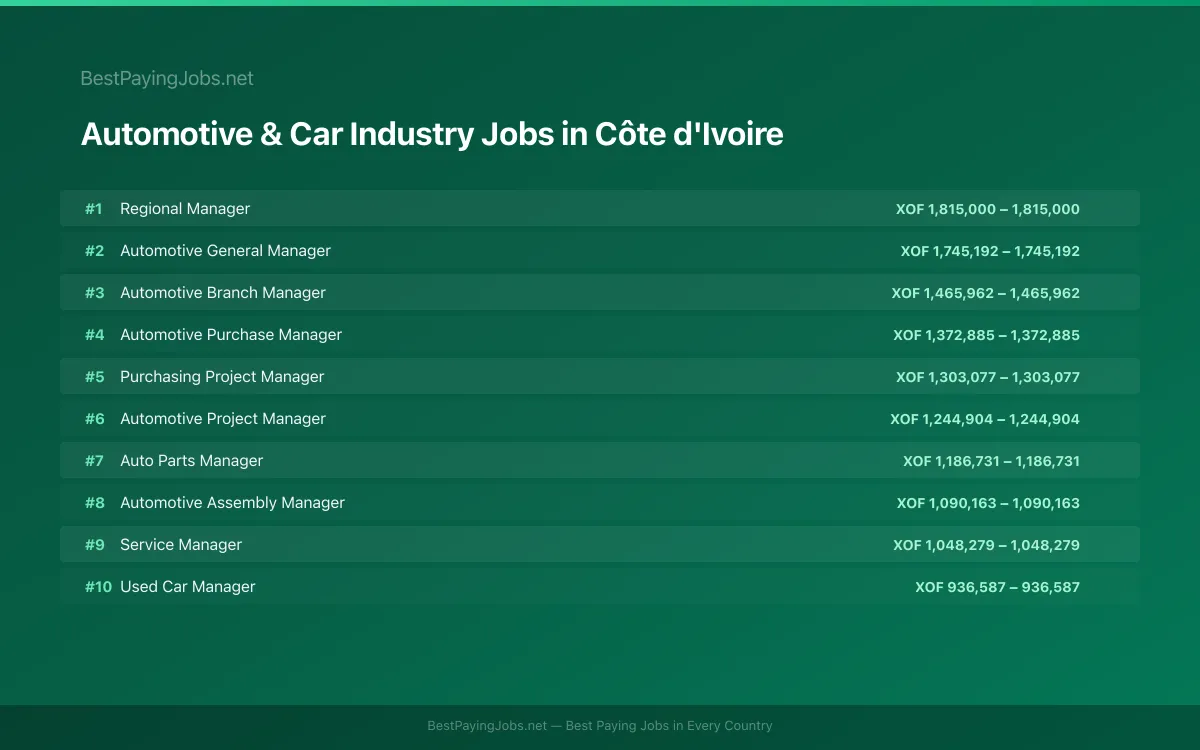Click the Automotive & Car Industry Jobs title
Viewport: 1200px width, 750px height.
click(432, 134)
